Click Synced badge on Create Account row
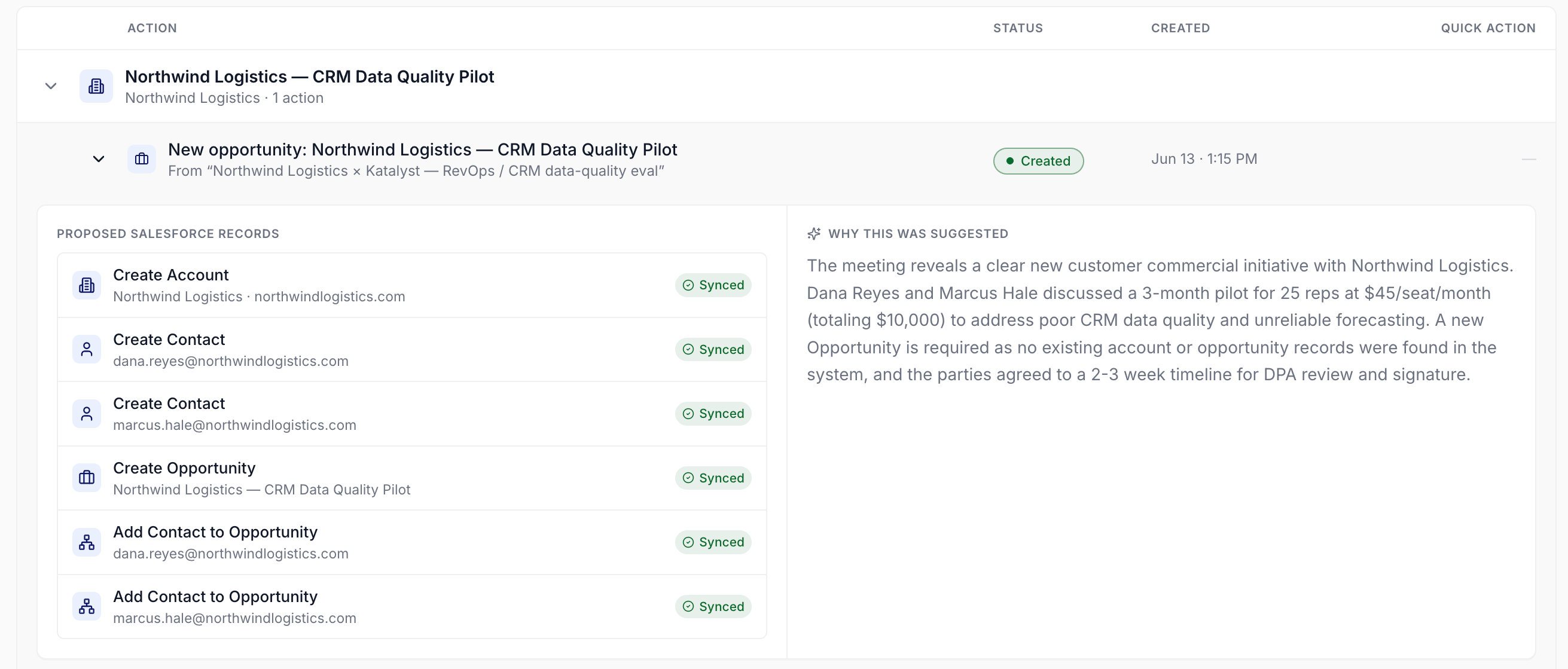The height and width of the screenshot is (669, 1568). point(713,285)
